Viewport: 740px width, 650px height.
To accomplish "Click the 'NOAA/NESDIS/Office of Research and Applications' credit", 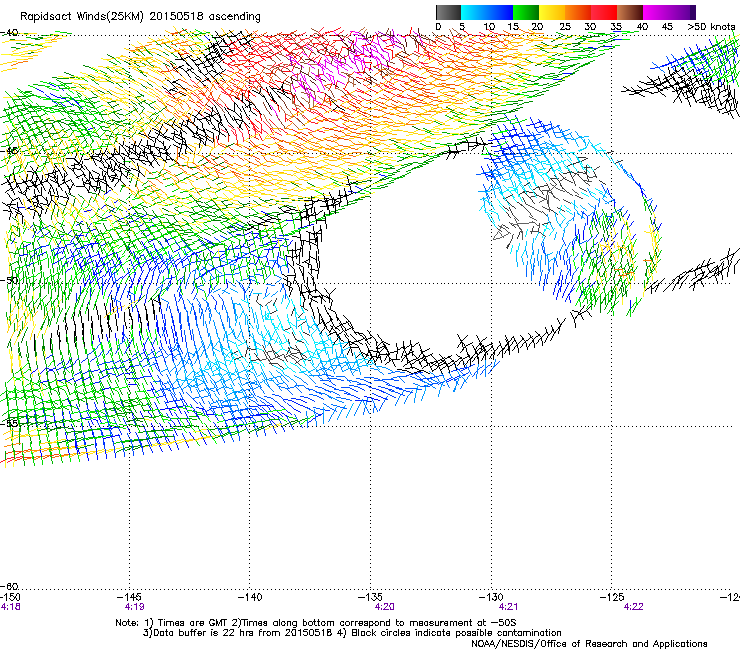I will pos(589,644).
